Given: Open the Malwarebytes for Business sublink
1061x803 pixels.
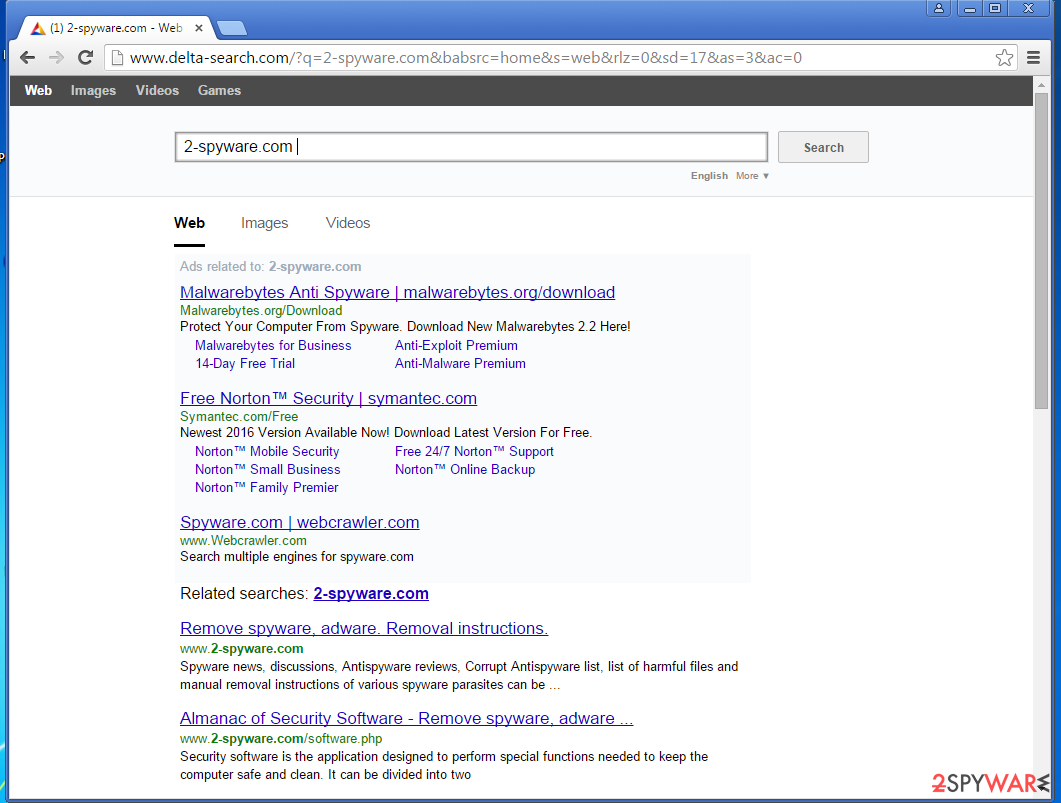Looking at the screenshot, I should click(273, 346).
